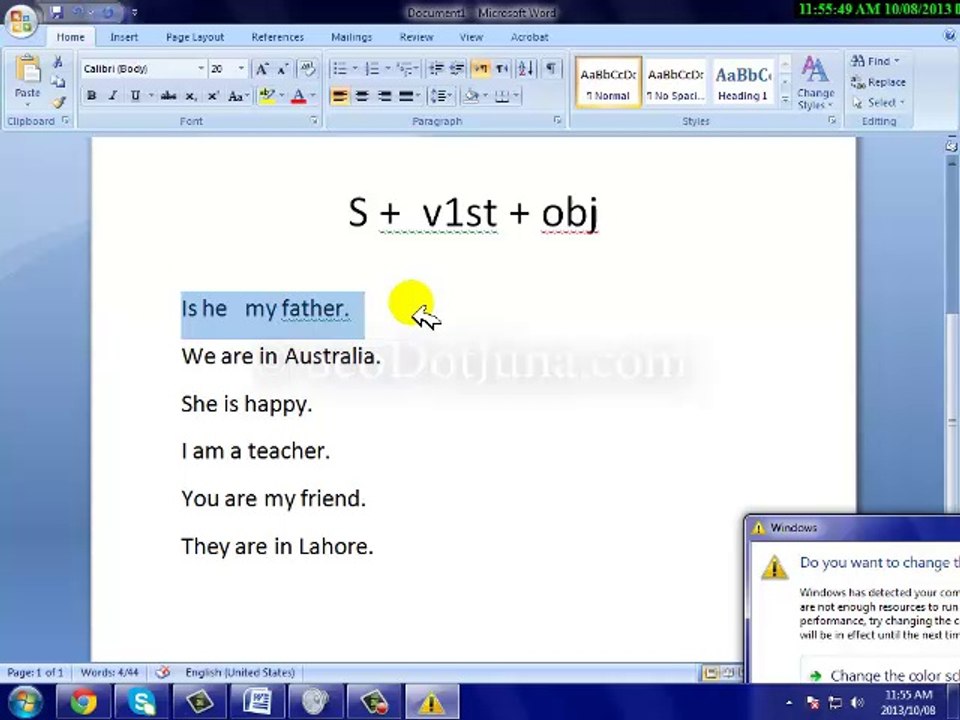Viewport: 960px width, 720px height.
Task: Show paragraph marks with pilcrow icon
Action: [x=551, y=68]
